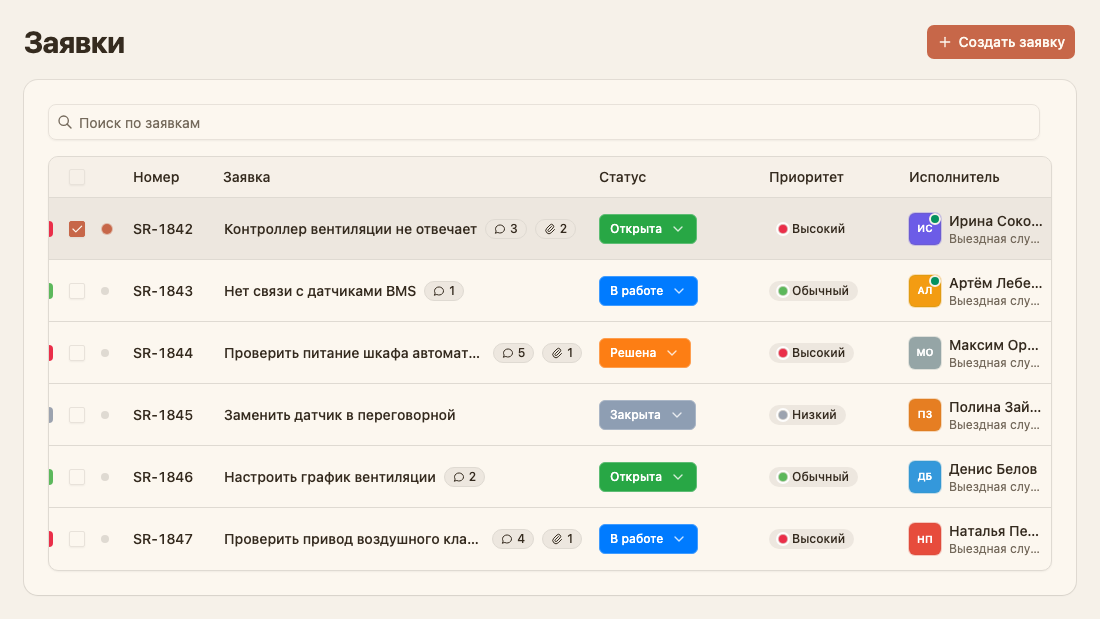Image resolution: width=1100 pixels, height=619 pixels.
Task: Check the SR-1843 row checkbox
Action: 77,291
